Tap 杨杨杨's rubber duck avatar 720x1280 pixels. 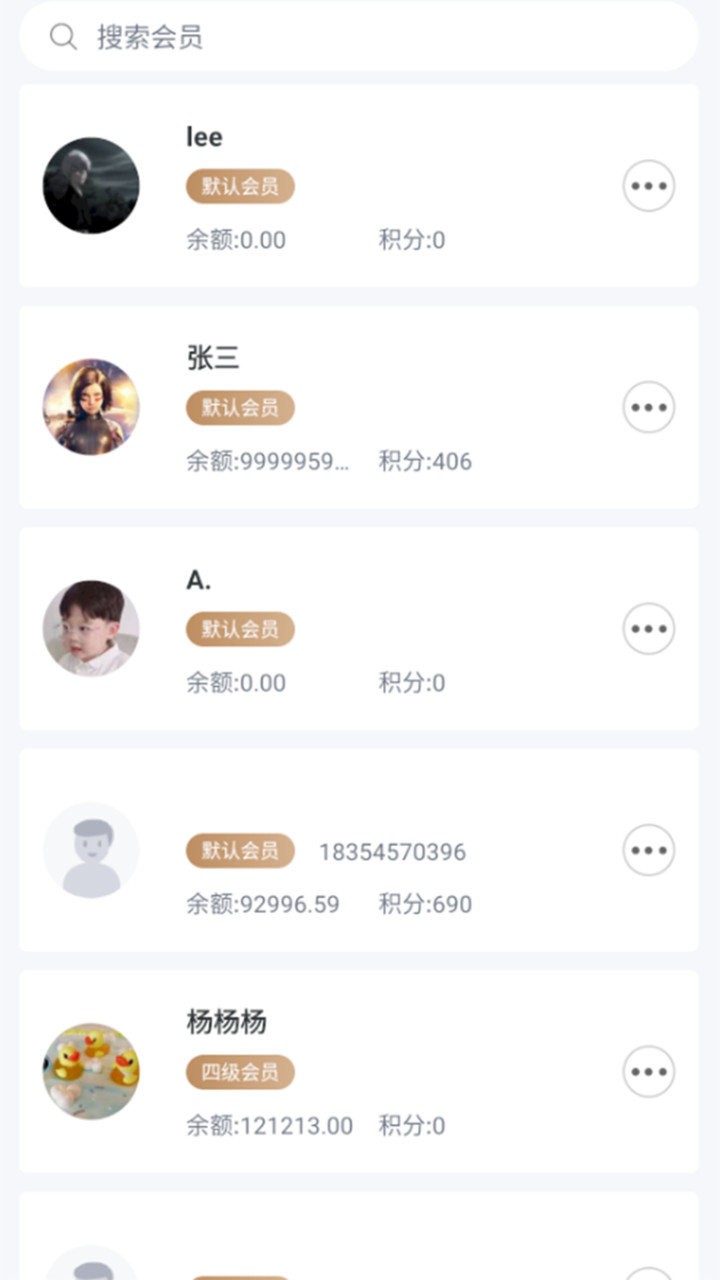coord(91,1072)
